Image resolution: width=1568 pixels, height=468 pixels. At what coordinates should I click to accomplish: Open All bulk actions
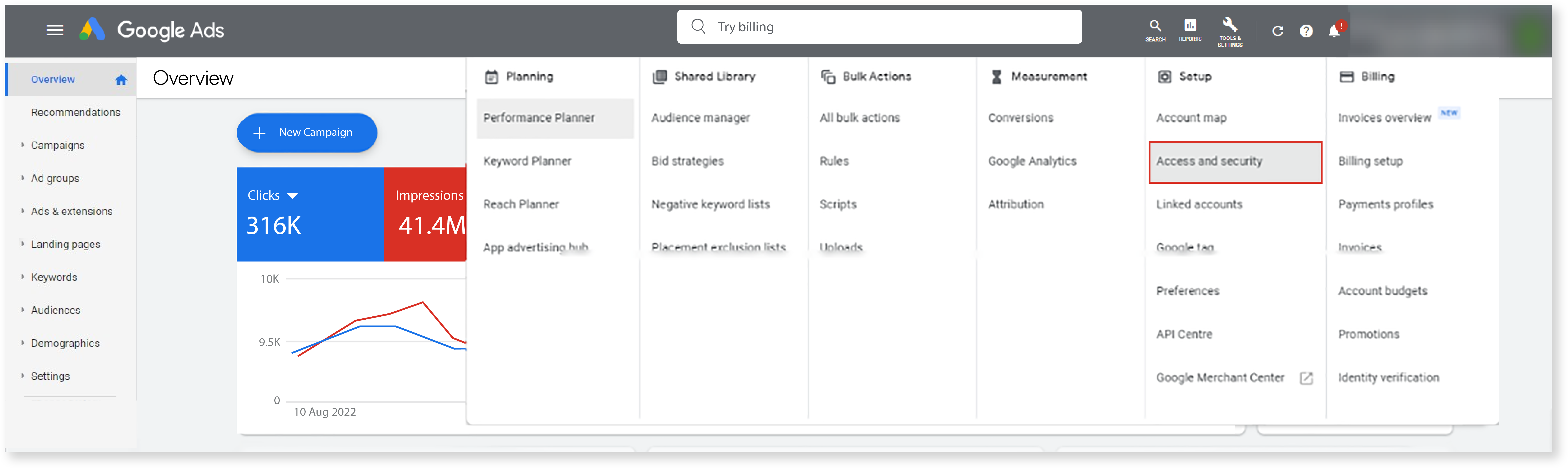point(859,118)
